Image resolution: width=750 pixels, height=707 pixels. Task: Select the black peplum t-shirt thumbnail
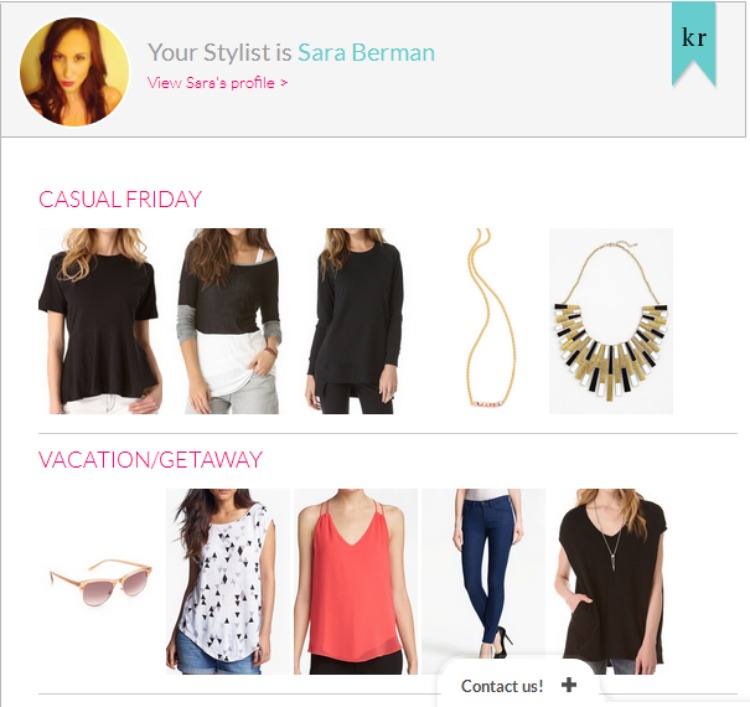pos(100,321)
